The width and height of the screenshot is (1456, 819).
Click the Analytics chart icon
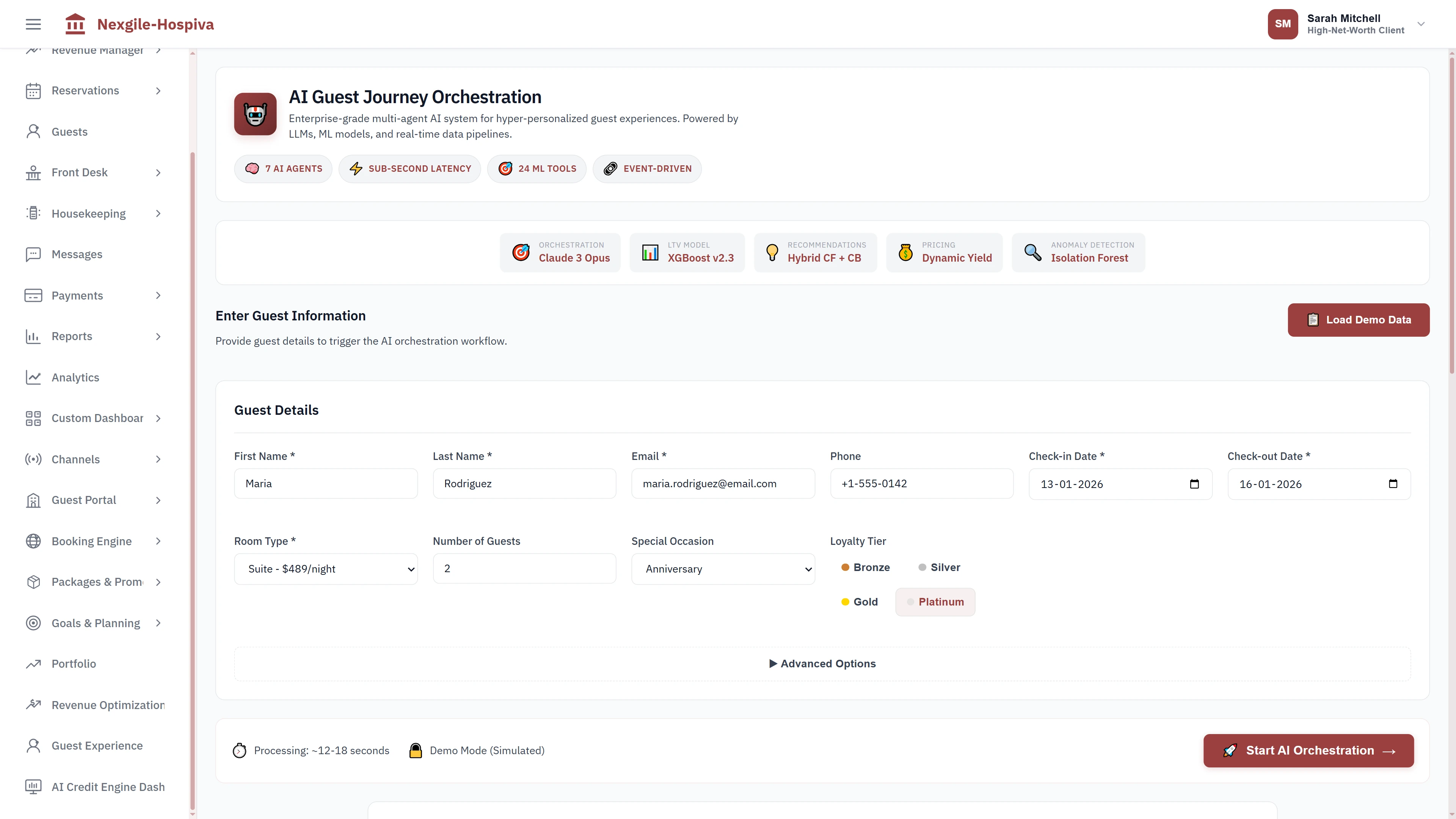(33, 377)
